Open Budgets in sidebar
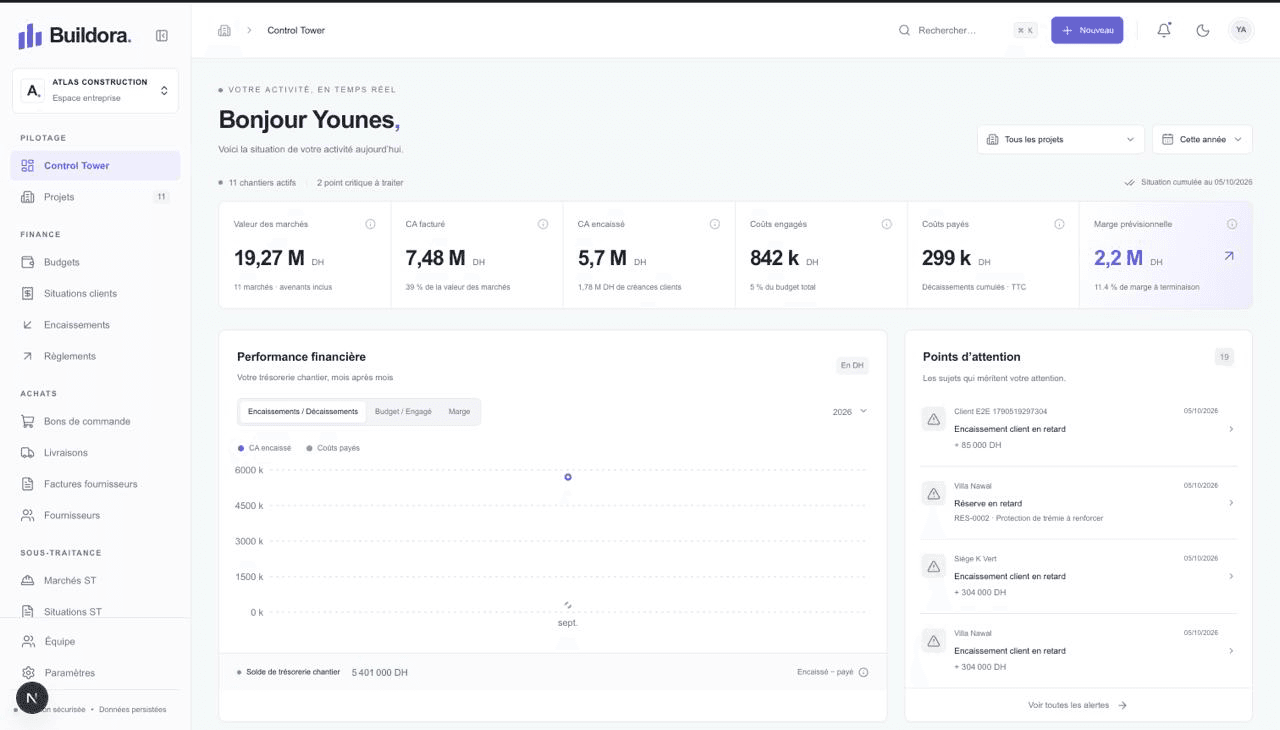 tap(95, 262)
